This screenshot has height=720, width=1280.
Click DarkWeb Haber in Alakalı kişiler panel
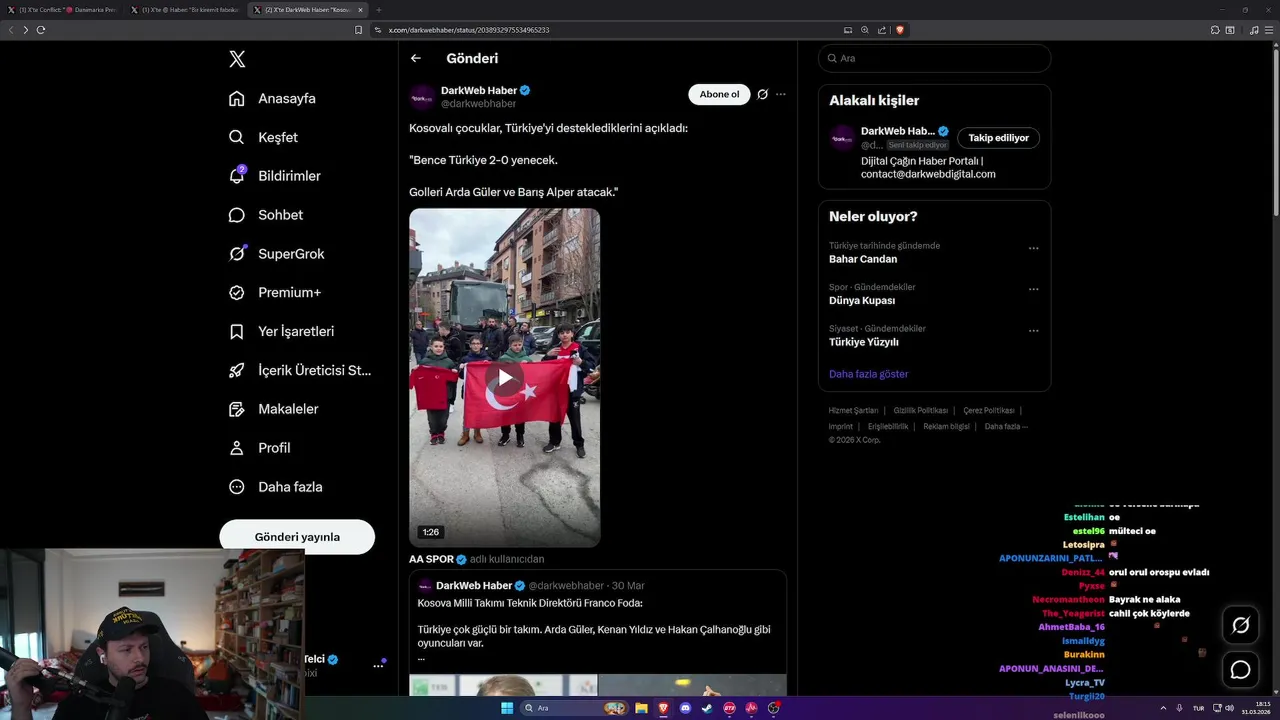click(x=897, y=131)
